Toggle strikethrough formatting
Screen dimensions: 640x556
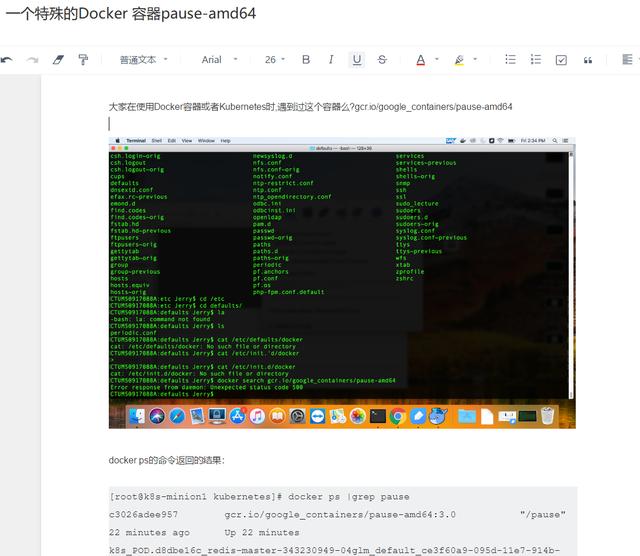point(382,60)
